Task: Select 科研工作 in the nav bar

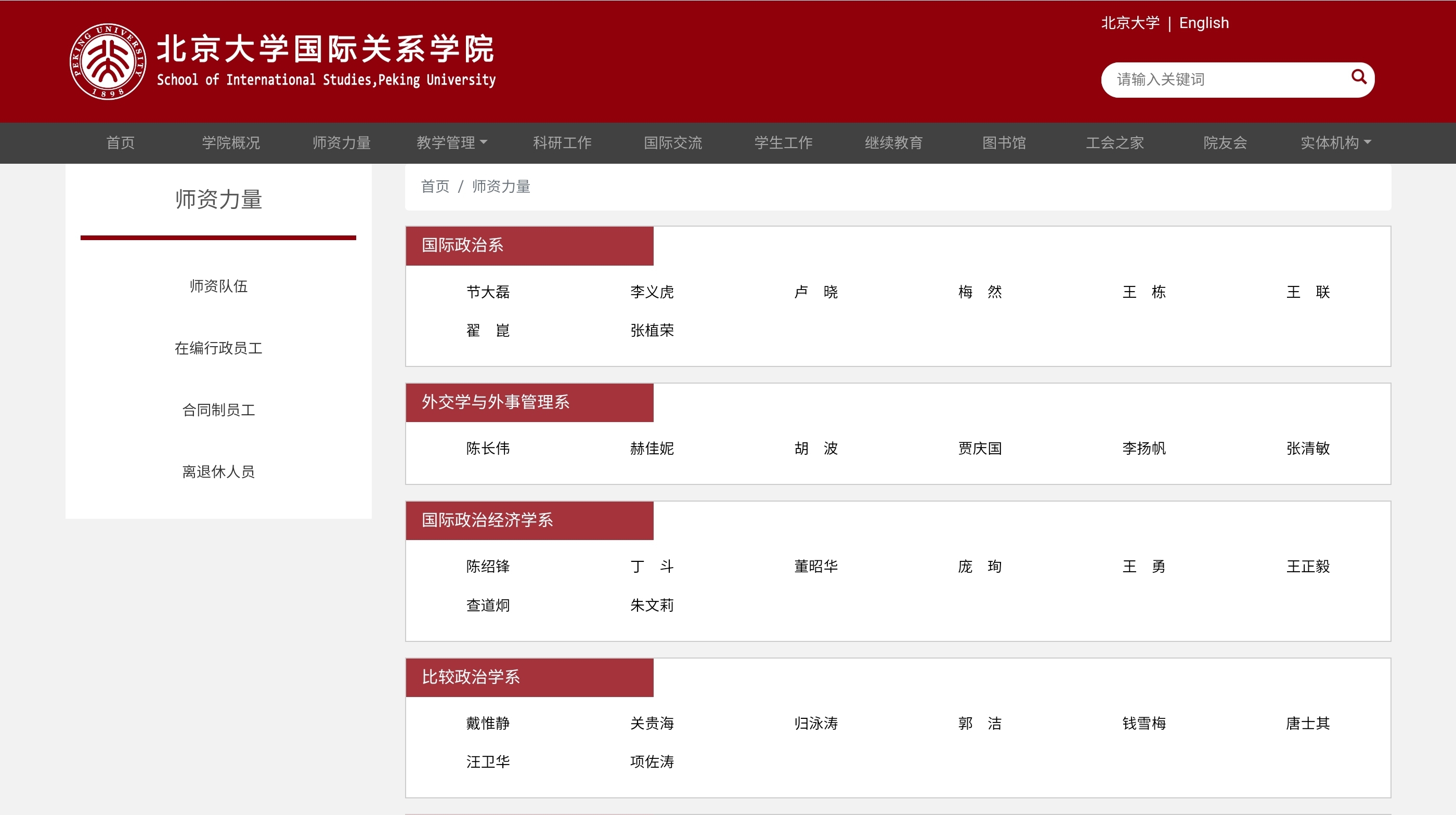Action: pos(562,142)
